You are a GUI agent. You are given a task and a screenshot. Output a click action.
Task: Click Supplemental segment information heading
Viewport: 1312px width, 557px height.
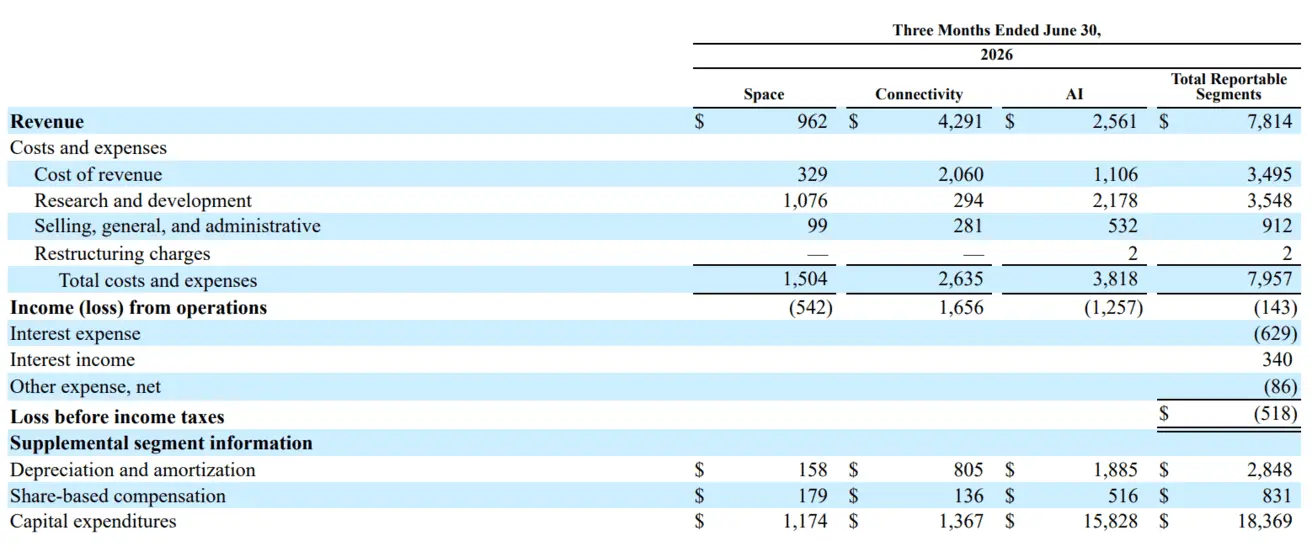click(161, 443)
